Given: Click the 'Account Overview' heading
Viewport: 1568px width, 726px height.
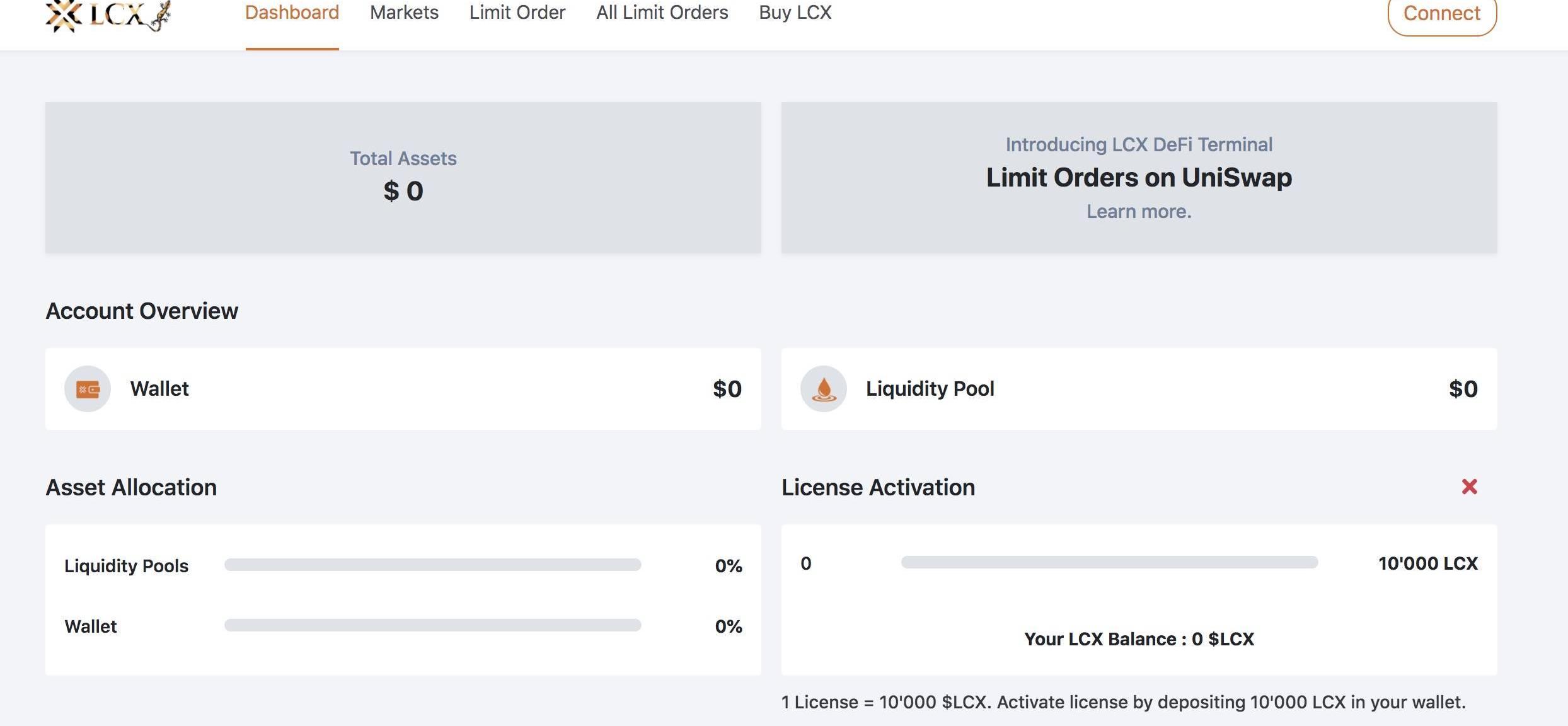Looking at the screenshot, I should [x=142, y=311].
